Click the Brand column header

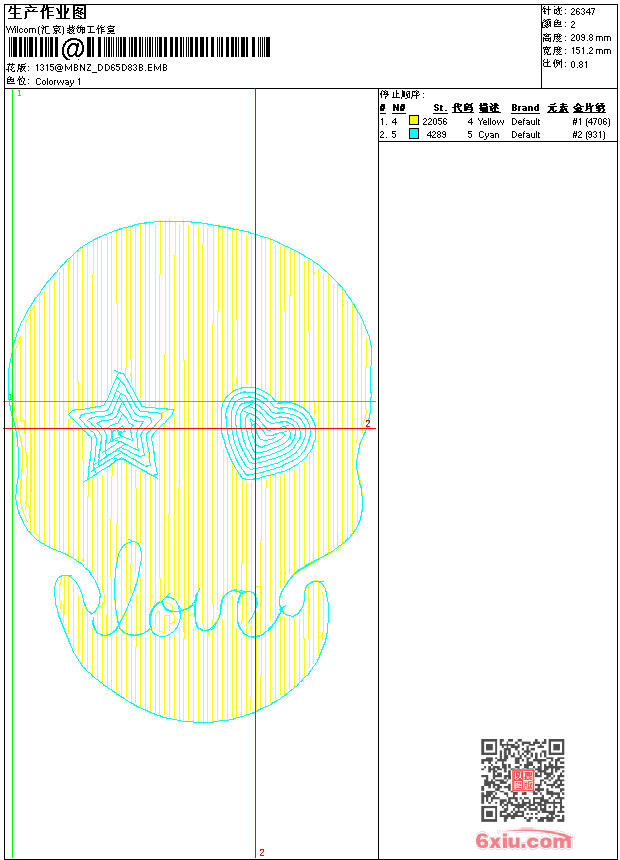tap(525, 108)
